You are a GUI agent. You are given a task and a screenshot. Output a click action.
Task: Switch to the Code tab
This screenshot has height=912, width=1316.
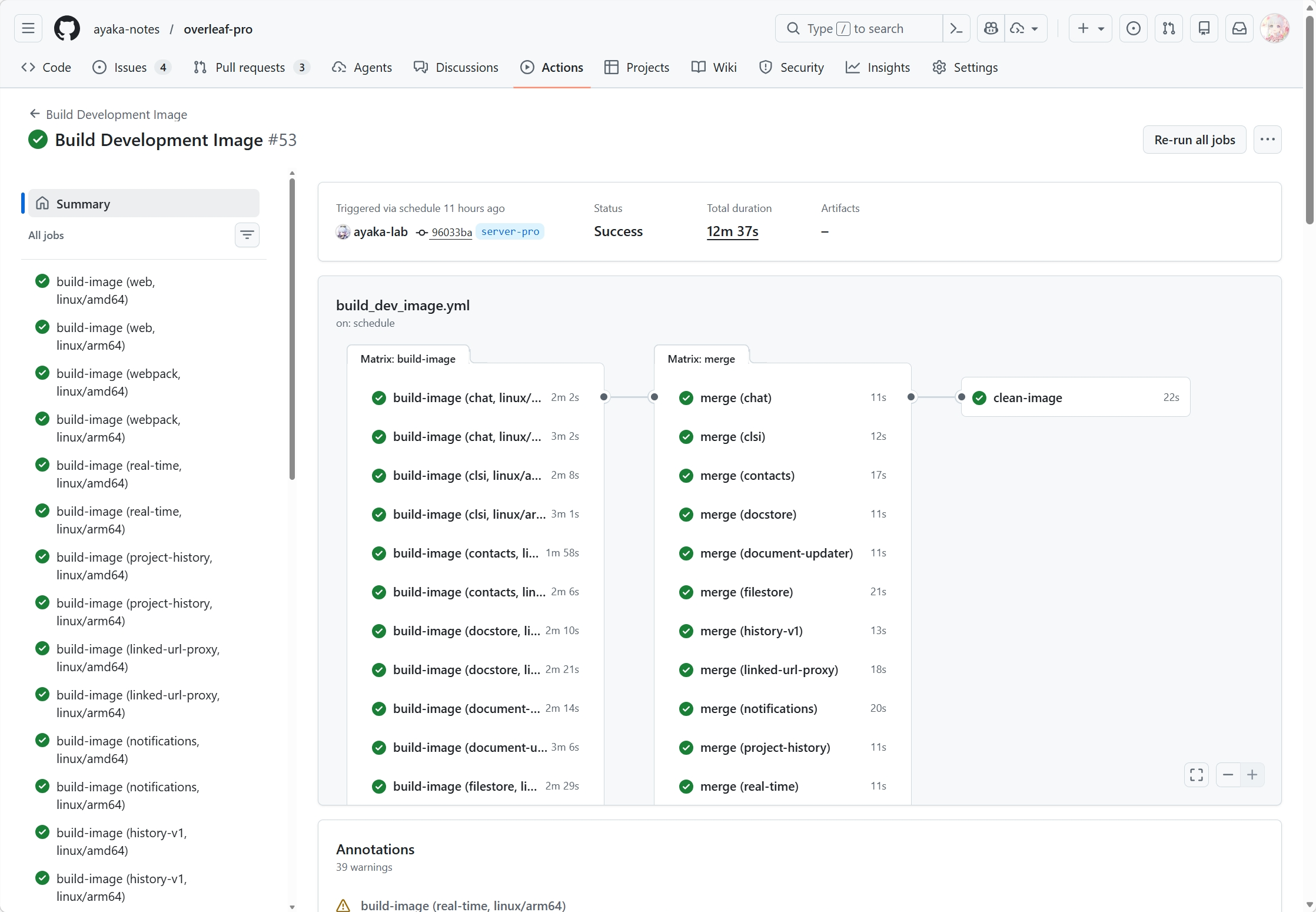coord(46,67)
